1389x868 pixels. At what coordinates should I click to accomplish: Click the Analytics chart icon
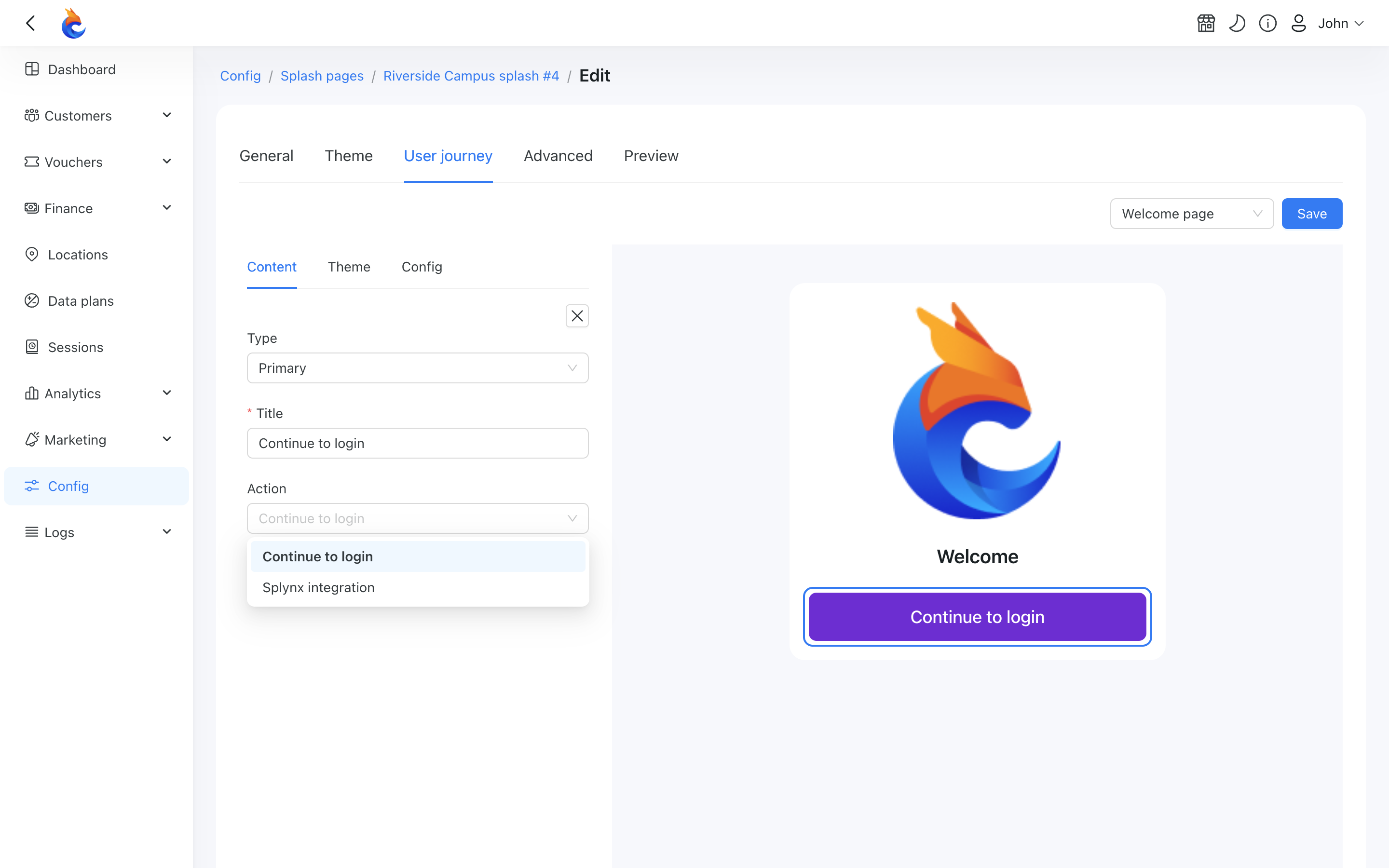31,393
